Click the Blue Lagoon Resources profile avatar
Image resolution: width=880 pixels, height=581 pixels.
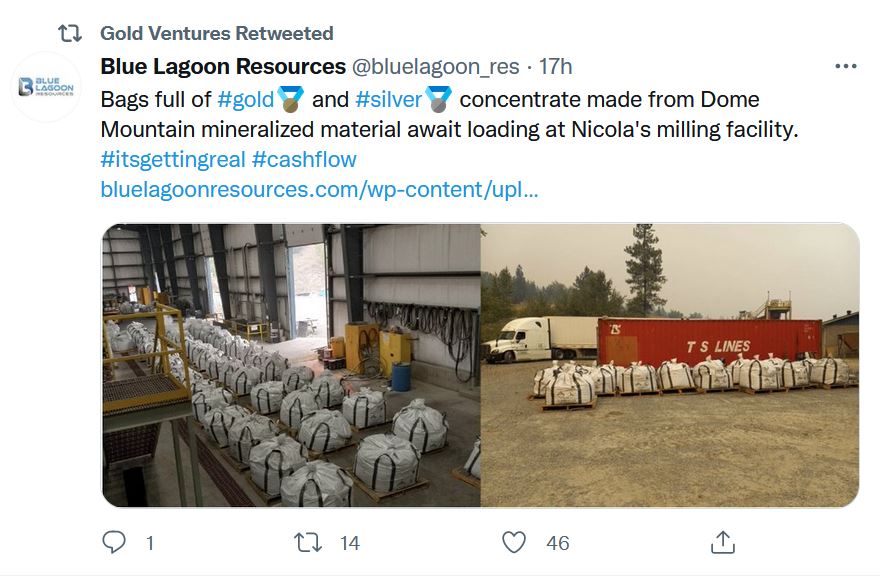(47, 87)
